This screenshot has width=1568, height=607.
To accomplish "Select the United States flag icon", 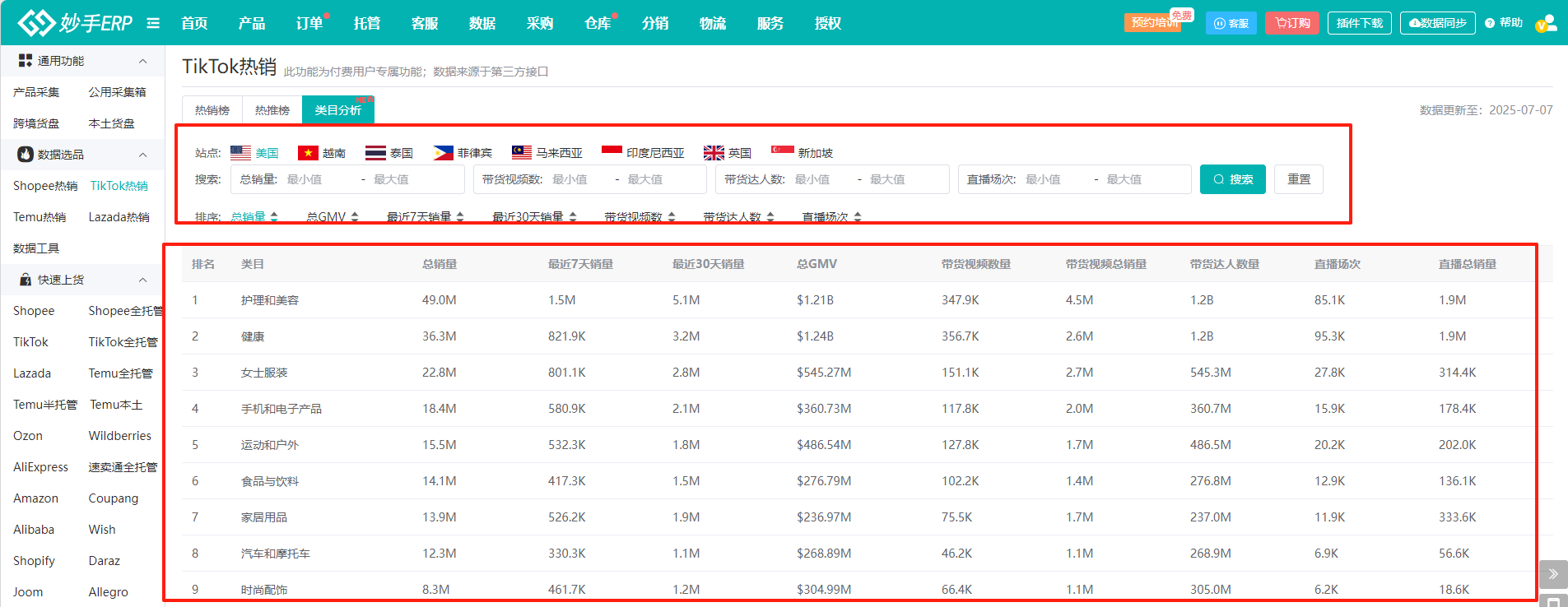I will point(240,153).
